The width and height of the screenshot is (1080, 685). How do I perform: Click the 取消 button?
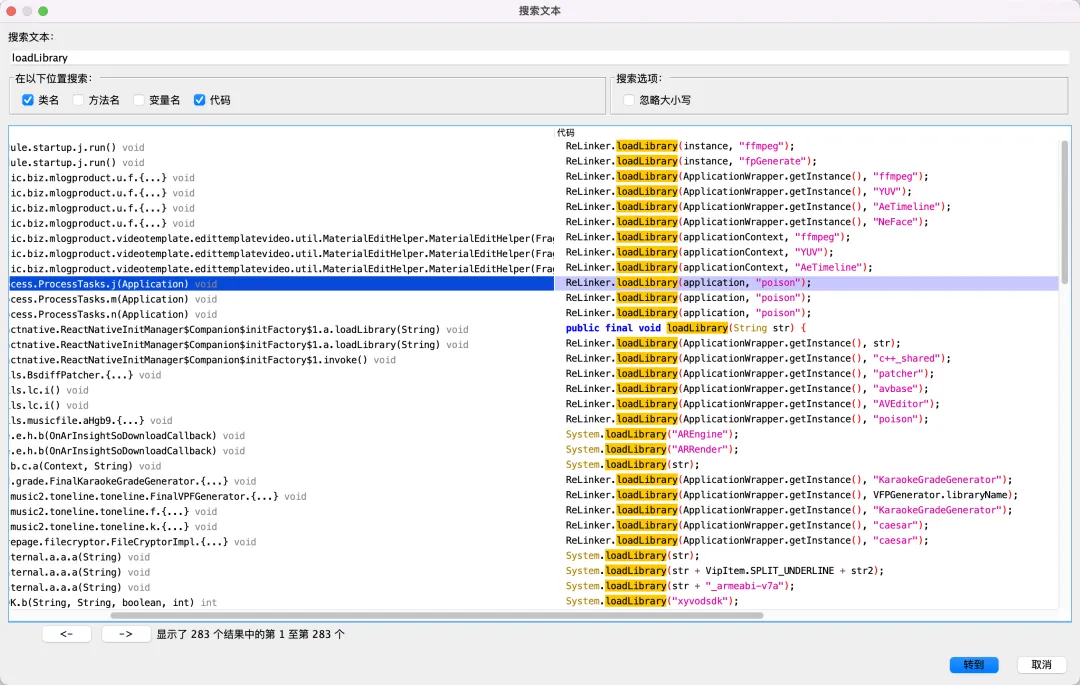coord(1041,664)
